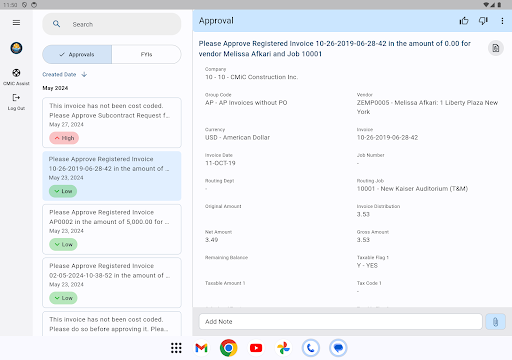Click the Add Note field

pyautogui.click(x=340, y=322)
